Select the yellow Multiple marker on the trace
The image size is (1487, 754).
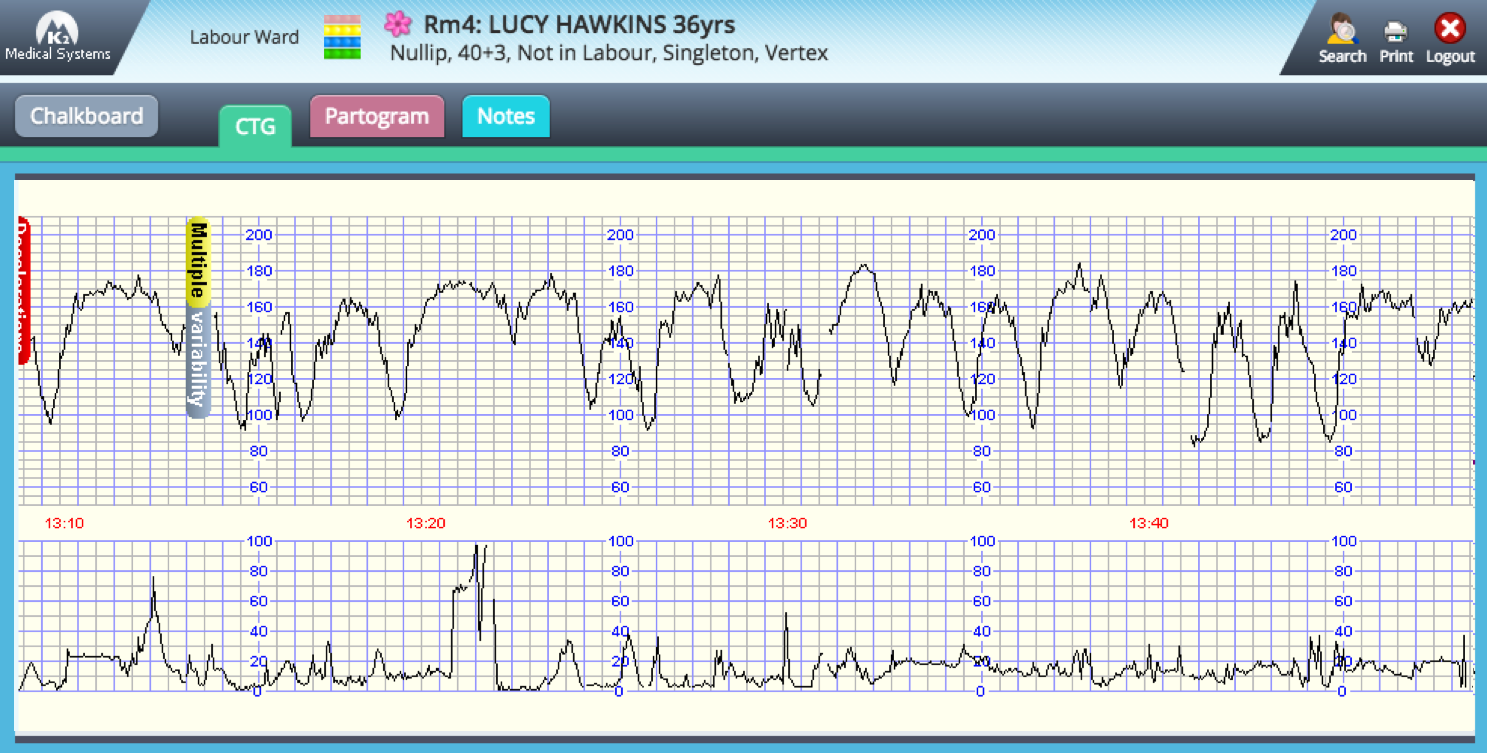(198, 262)
